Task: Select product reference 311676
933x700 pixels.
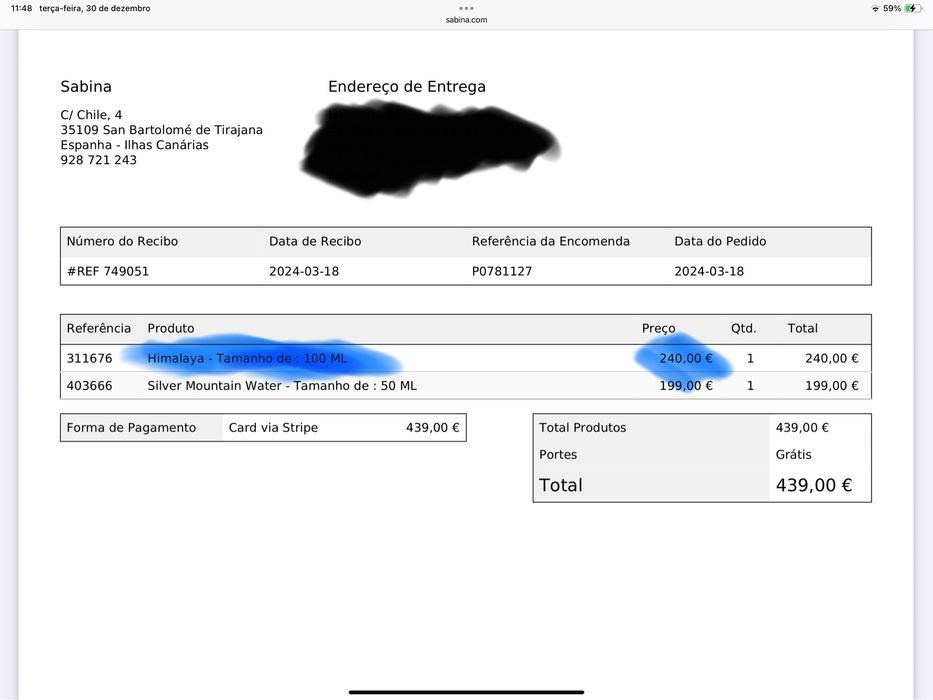Action: (x=89, y=358)
